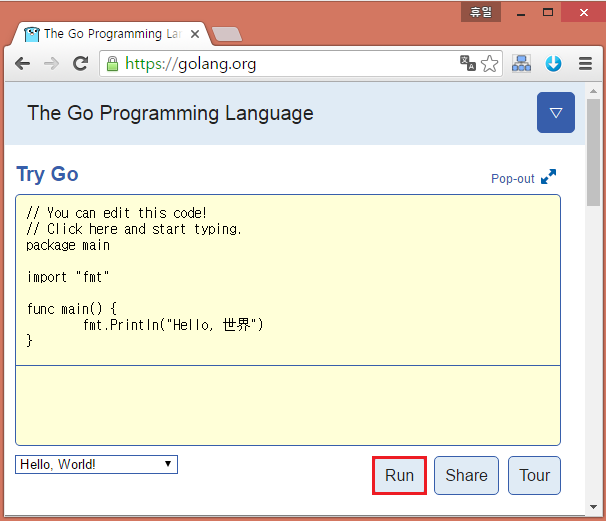Run the Go code
This screenshot has height=521, width=606.
(399, 475)
